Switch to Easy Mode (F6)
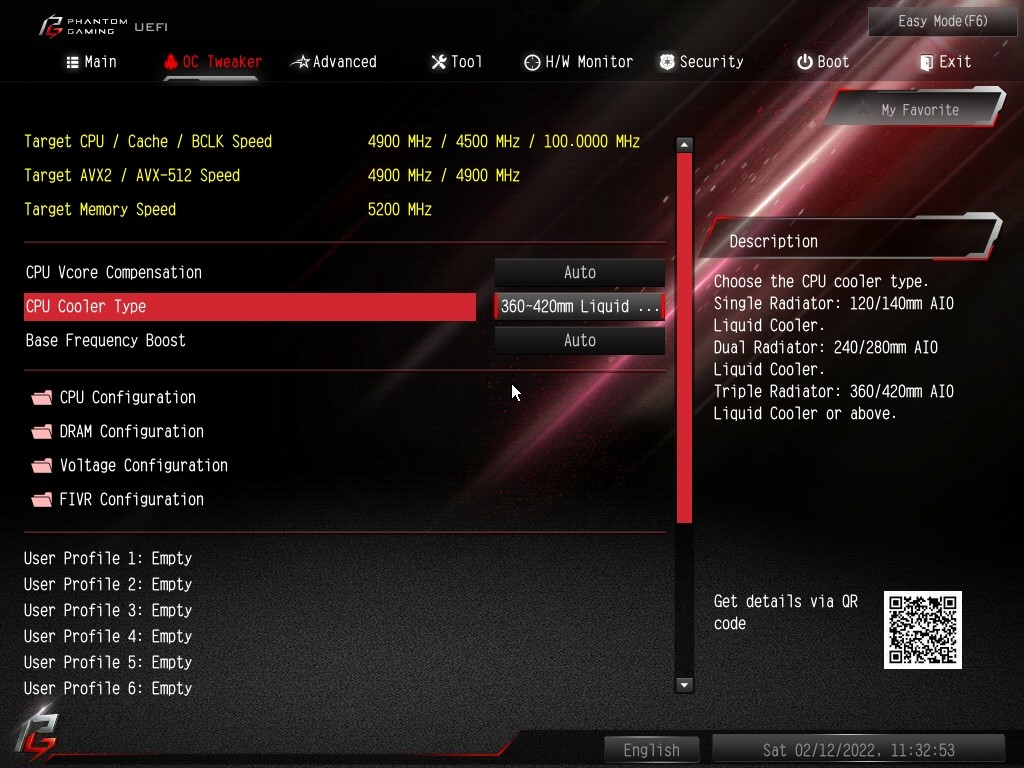The image size is (1024, 768). (942, 22)
